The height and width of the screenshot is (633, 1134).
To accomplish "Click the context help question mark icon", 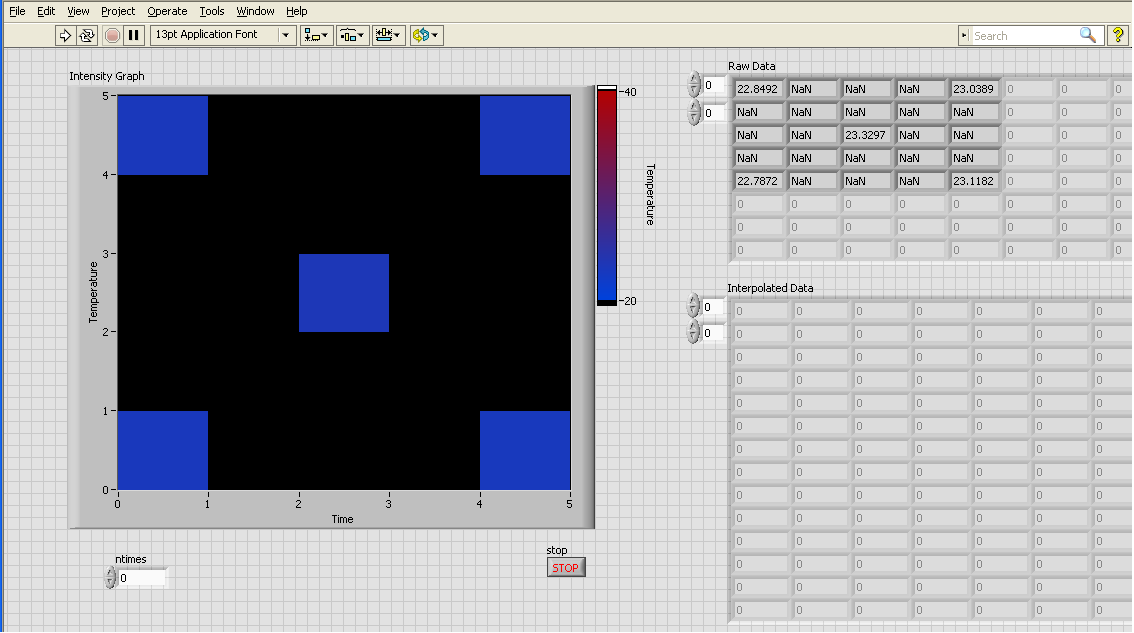I will click(1118, 35).
